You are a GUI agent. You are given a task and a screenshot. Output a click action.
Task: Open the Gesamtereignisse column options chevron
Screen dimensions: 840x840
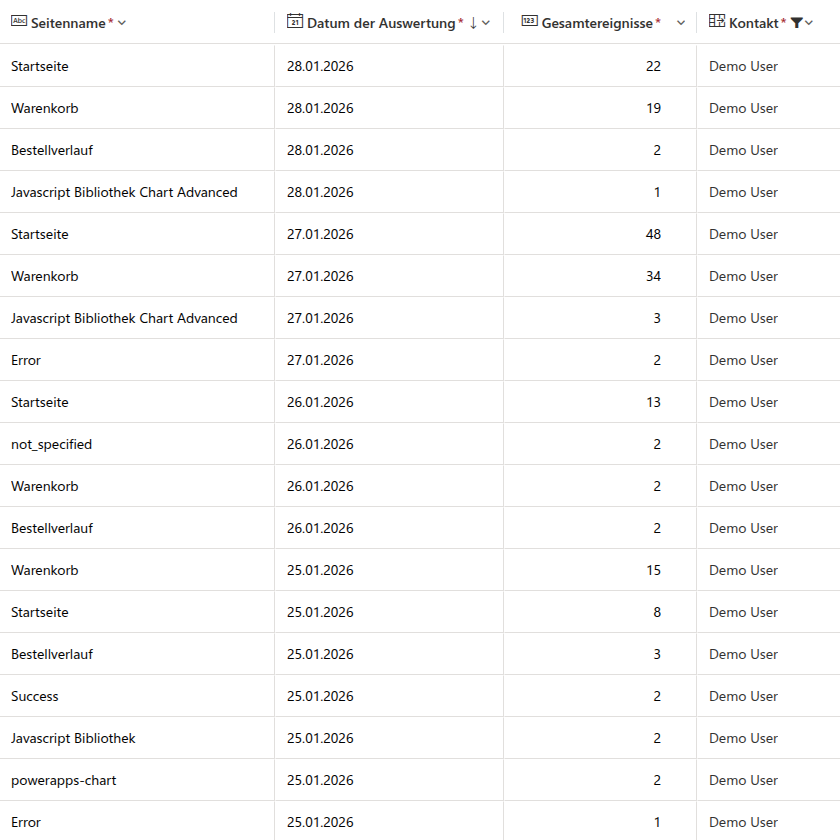(681, 21)
